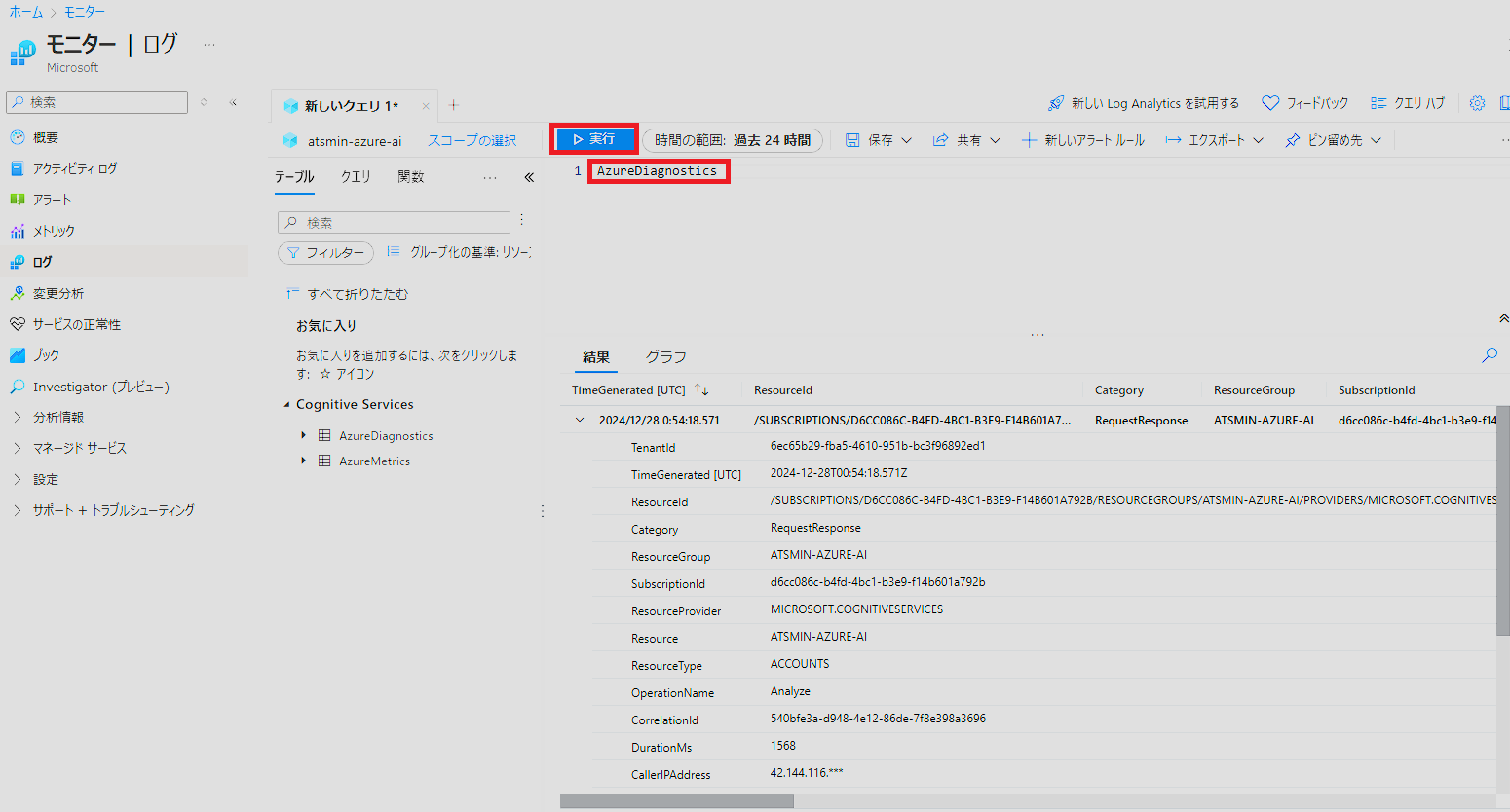Image resolution: width=1510 pixels, height=812 pixels.
Task: Select the AzureMetrics table item
Action: 374,461
